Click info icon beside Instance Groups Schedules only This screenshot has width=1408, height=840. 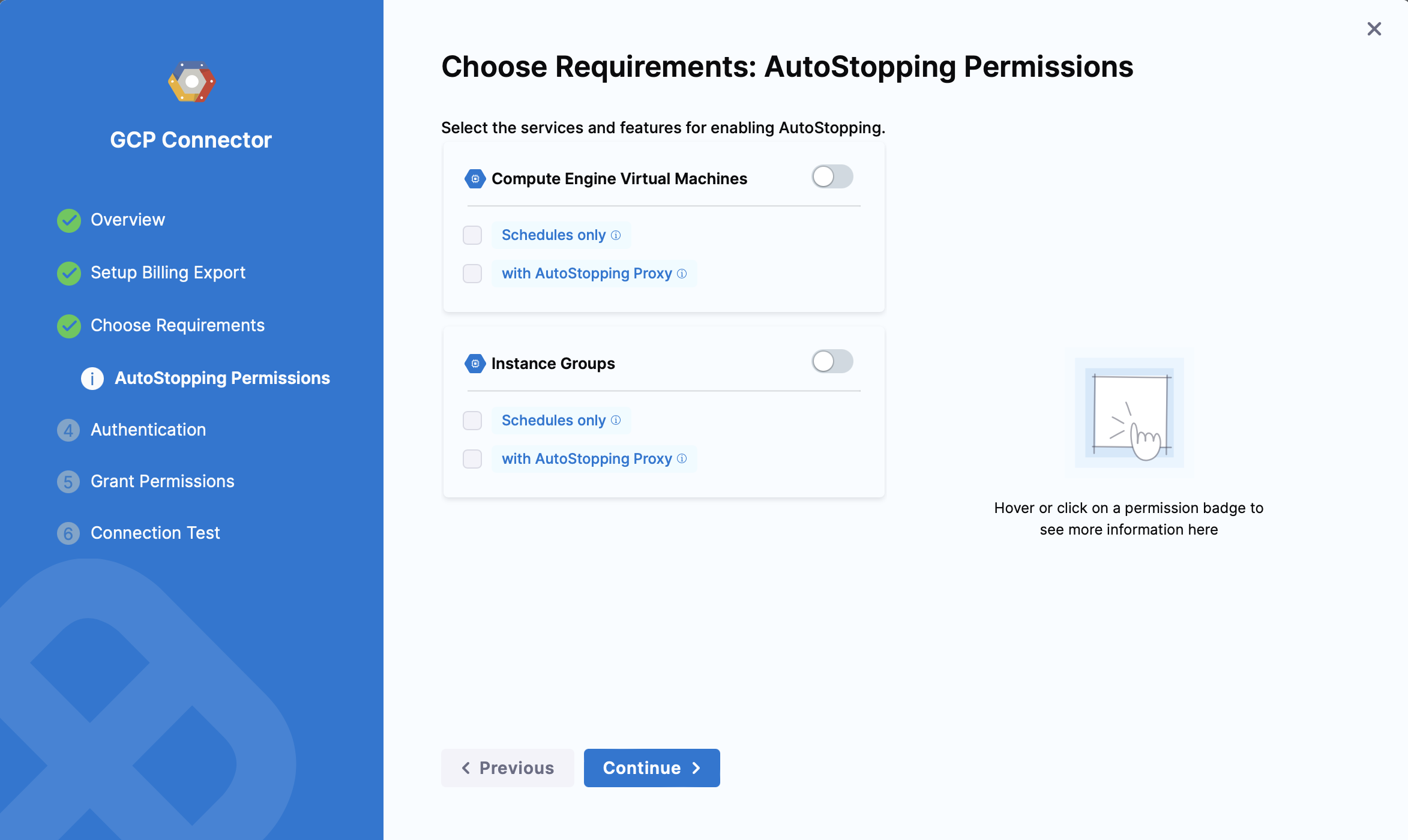click(616, 420)
